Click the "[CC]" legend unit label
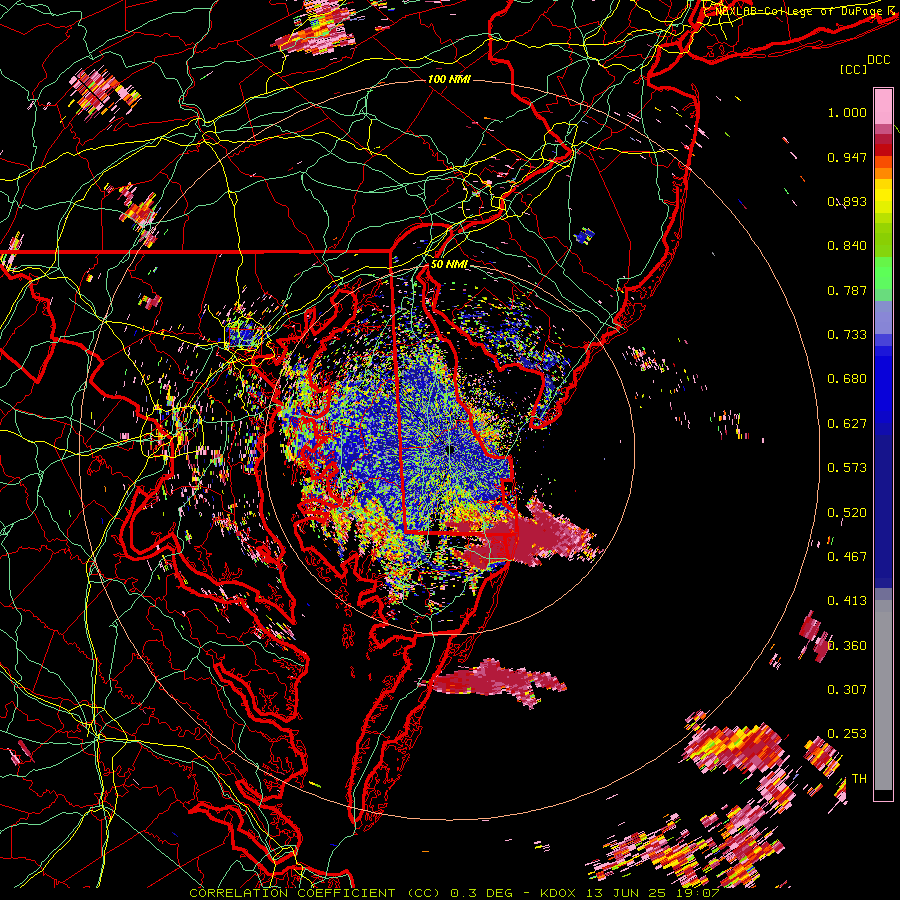 (x=853, y=69)
